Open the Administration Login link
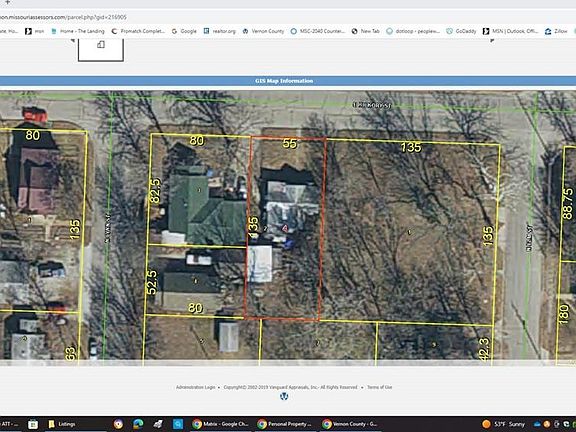The height and width of the screenshot is (432, 576). pos(195,387)
